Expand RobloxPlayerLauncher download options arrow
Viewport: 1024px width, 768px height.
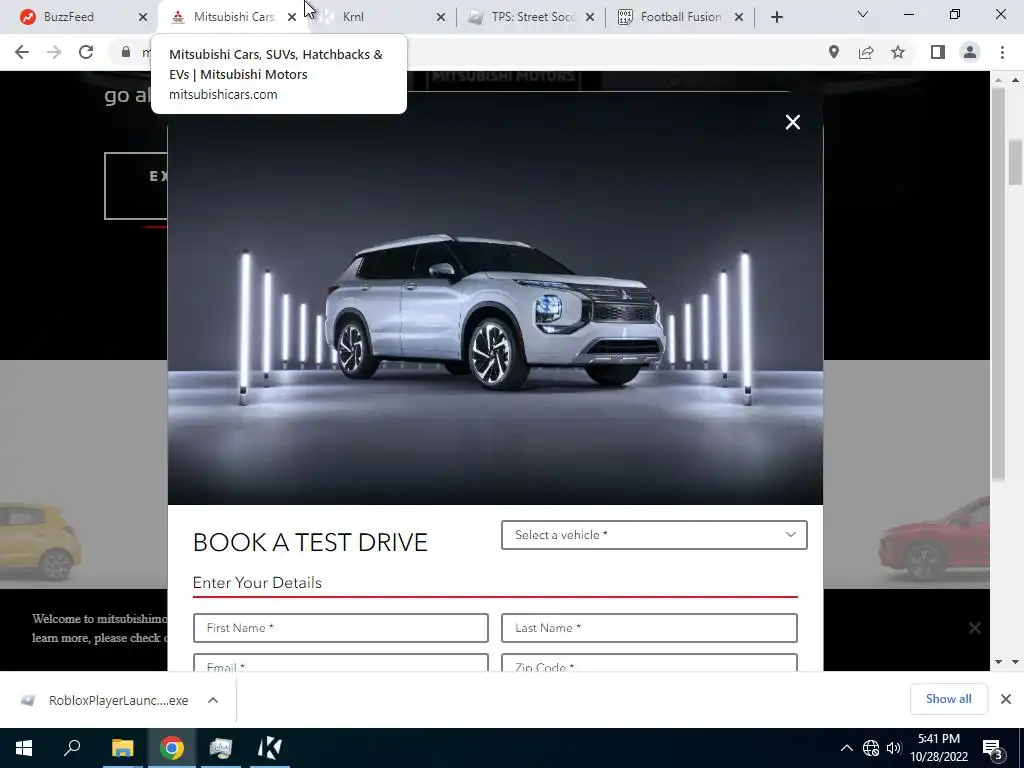click(213, 700)
